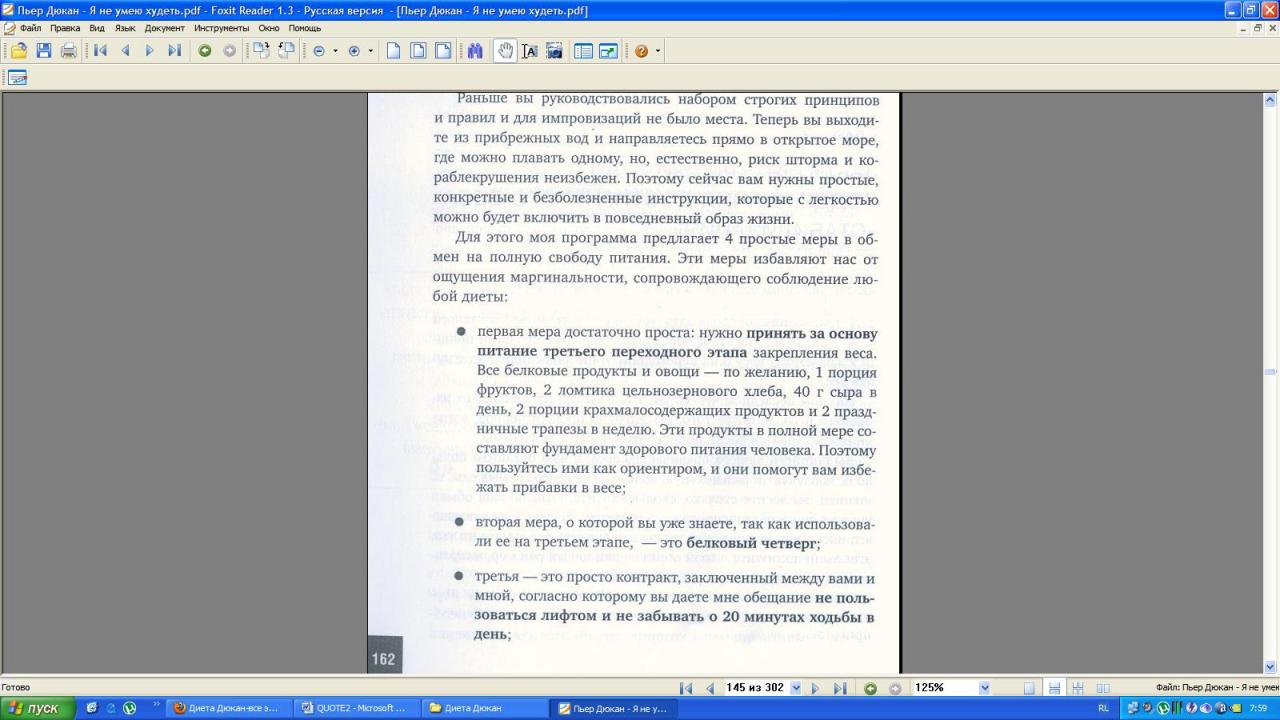Open the page number dropdown list
The height and width of the screenshot is (720, 1280).
(x=796, y=688)
